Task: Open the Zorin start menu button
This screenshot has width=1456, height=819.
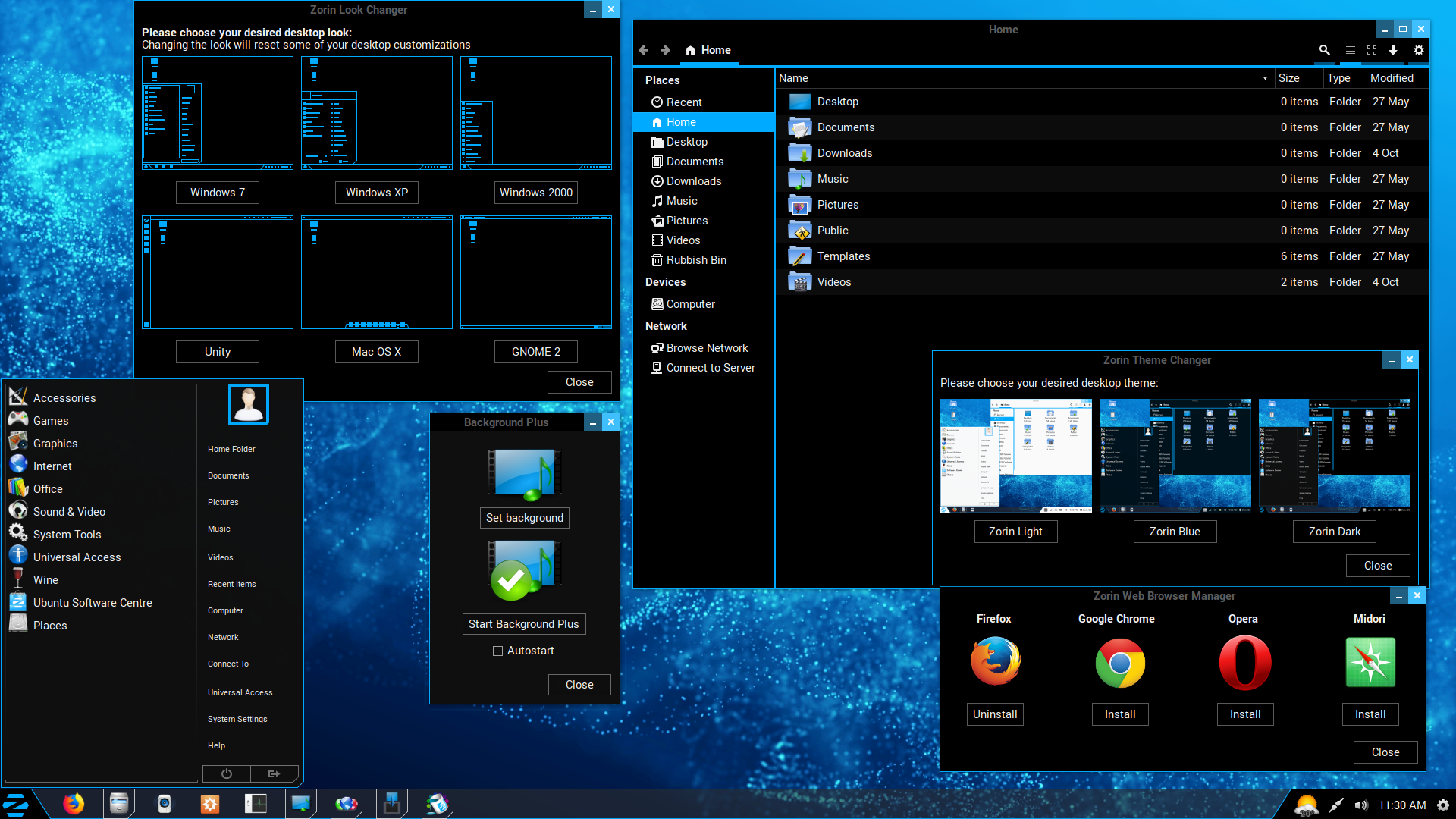Action: [17, 804]
